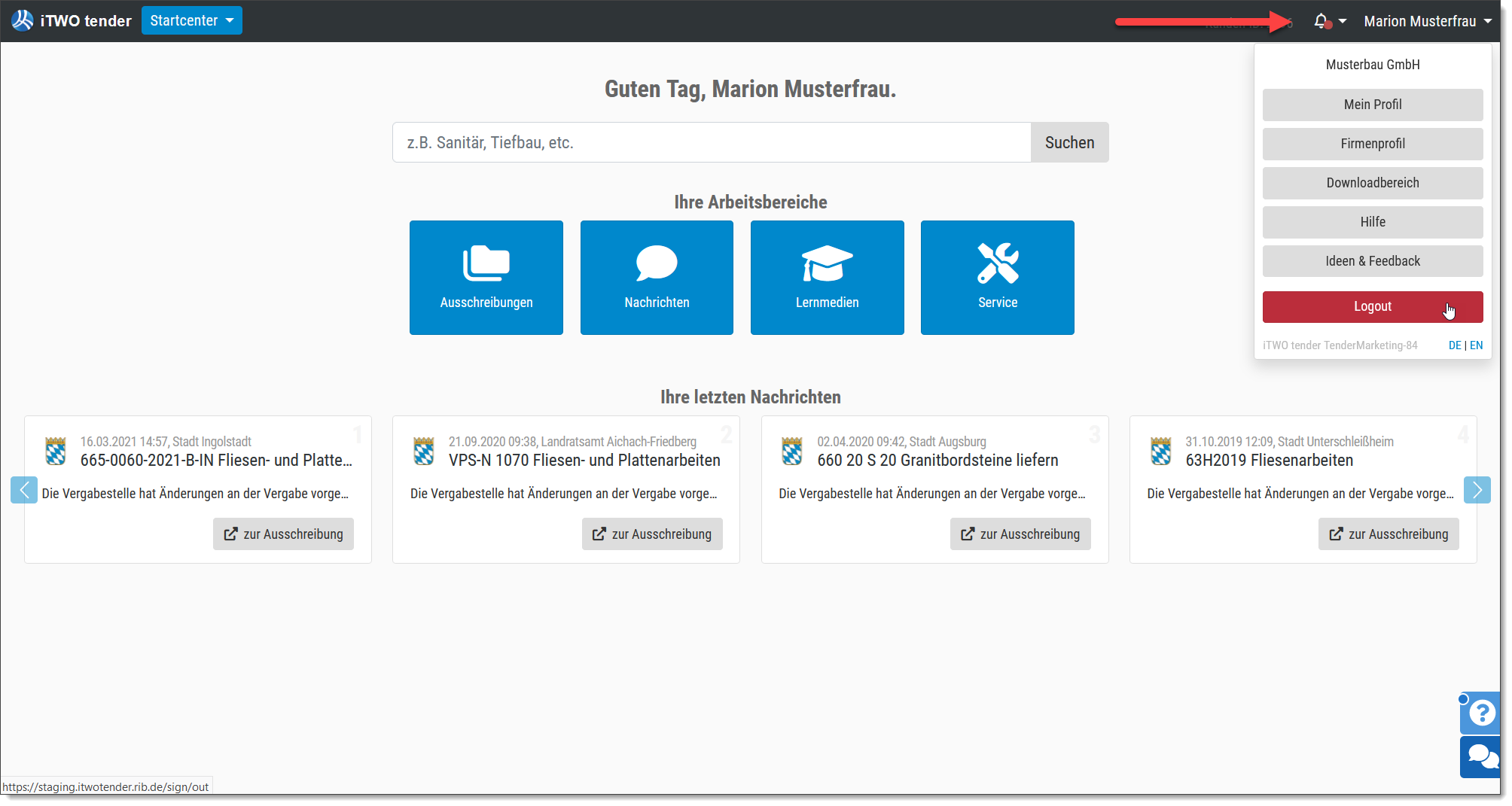Open zur Ausschreibung for Stadt Ingolstadt message
The width and height of the screenshot is (1512, 806).
click(283, 534)
